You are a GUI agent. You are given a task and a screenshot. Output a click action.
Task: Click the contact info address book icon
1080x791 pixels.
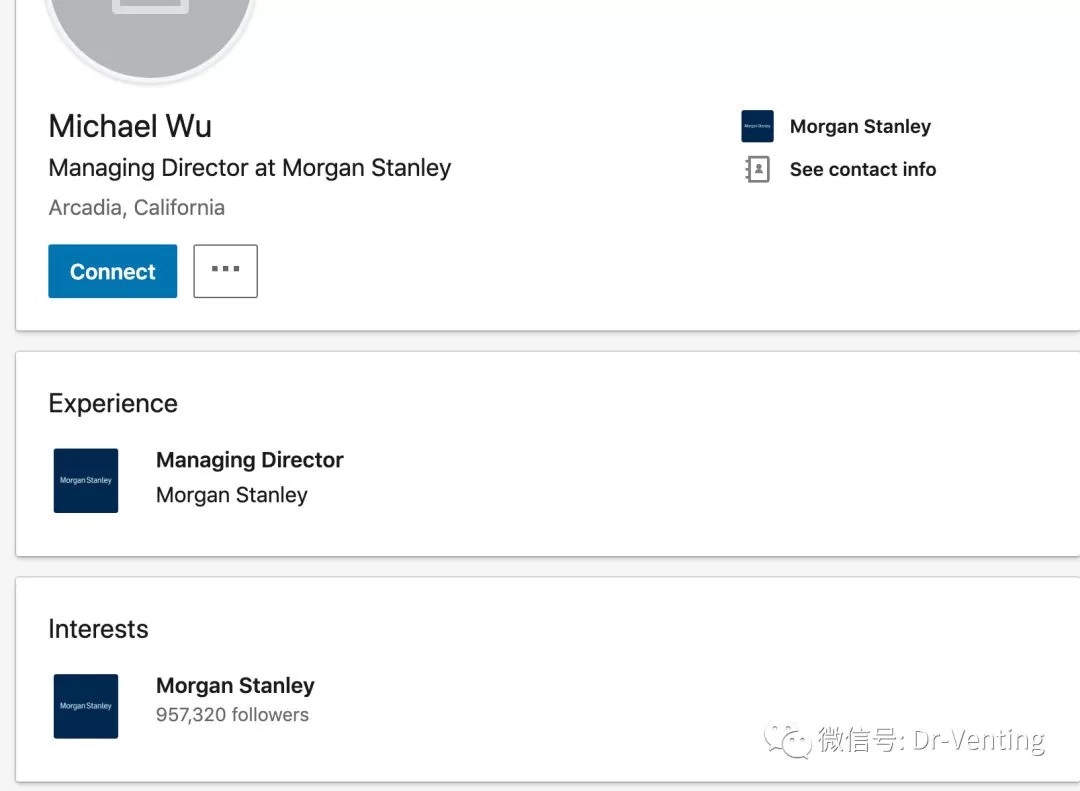[757, 169]
